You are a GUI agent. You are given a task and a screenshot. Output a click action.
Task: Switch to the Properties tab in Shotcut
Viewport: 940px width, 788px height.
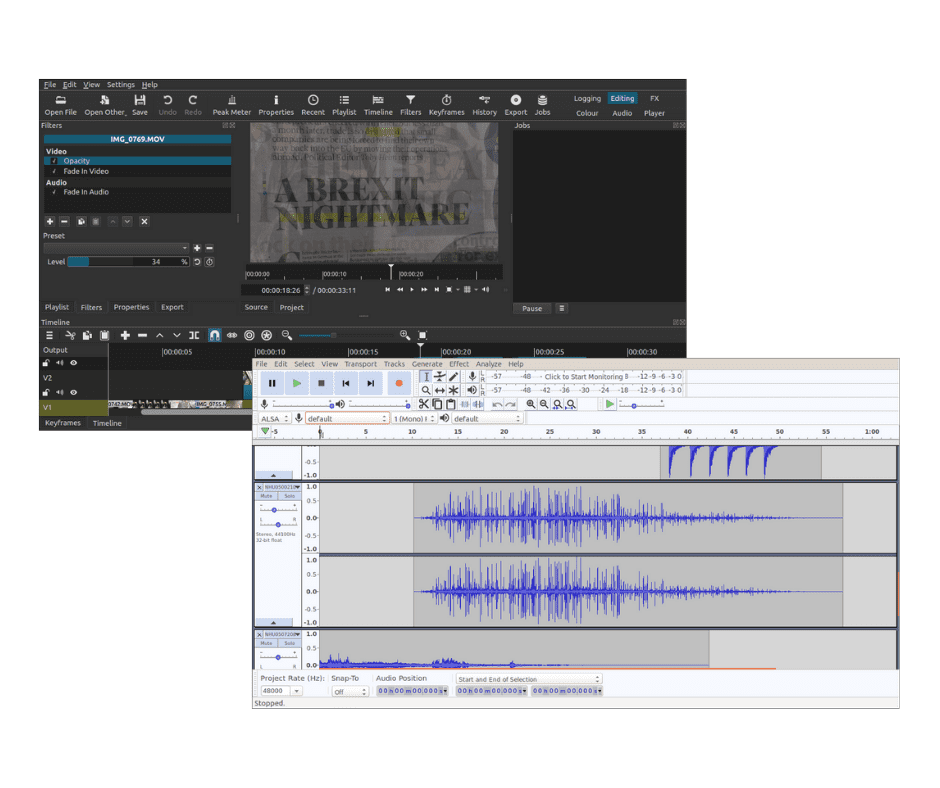coord(131,307)
